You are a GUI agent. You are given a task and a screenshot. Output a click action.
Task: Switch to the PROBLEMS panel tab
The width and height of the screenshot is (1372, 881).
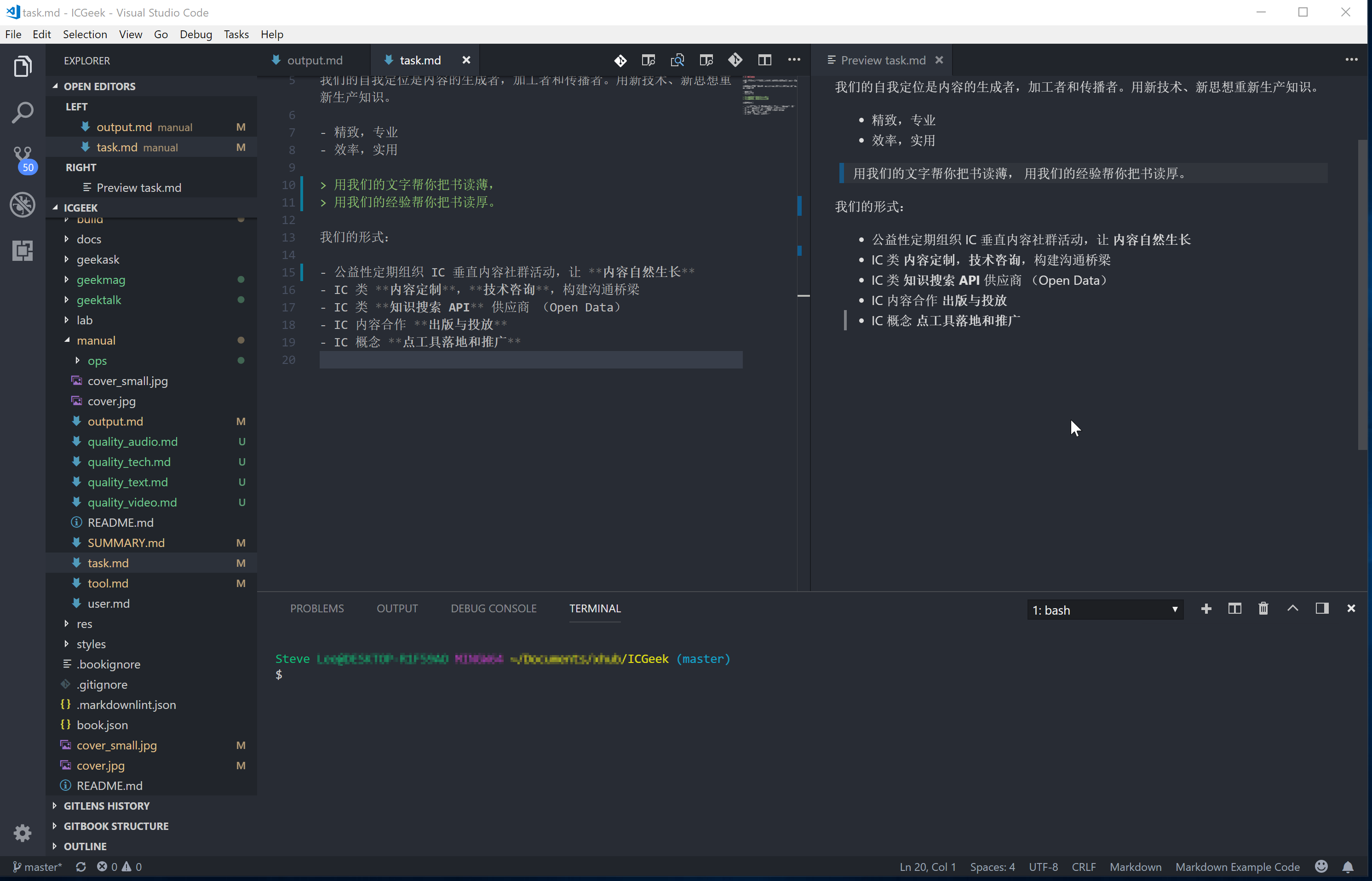pos(317,609)
